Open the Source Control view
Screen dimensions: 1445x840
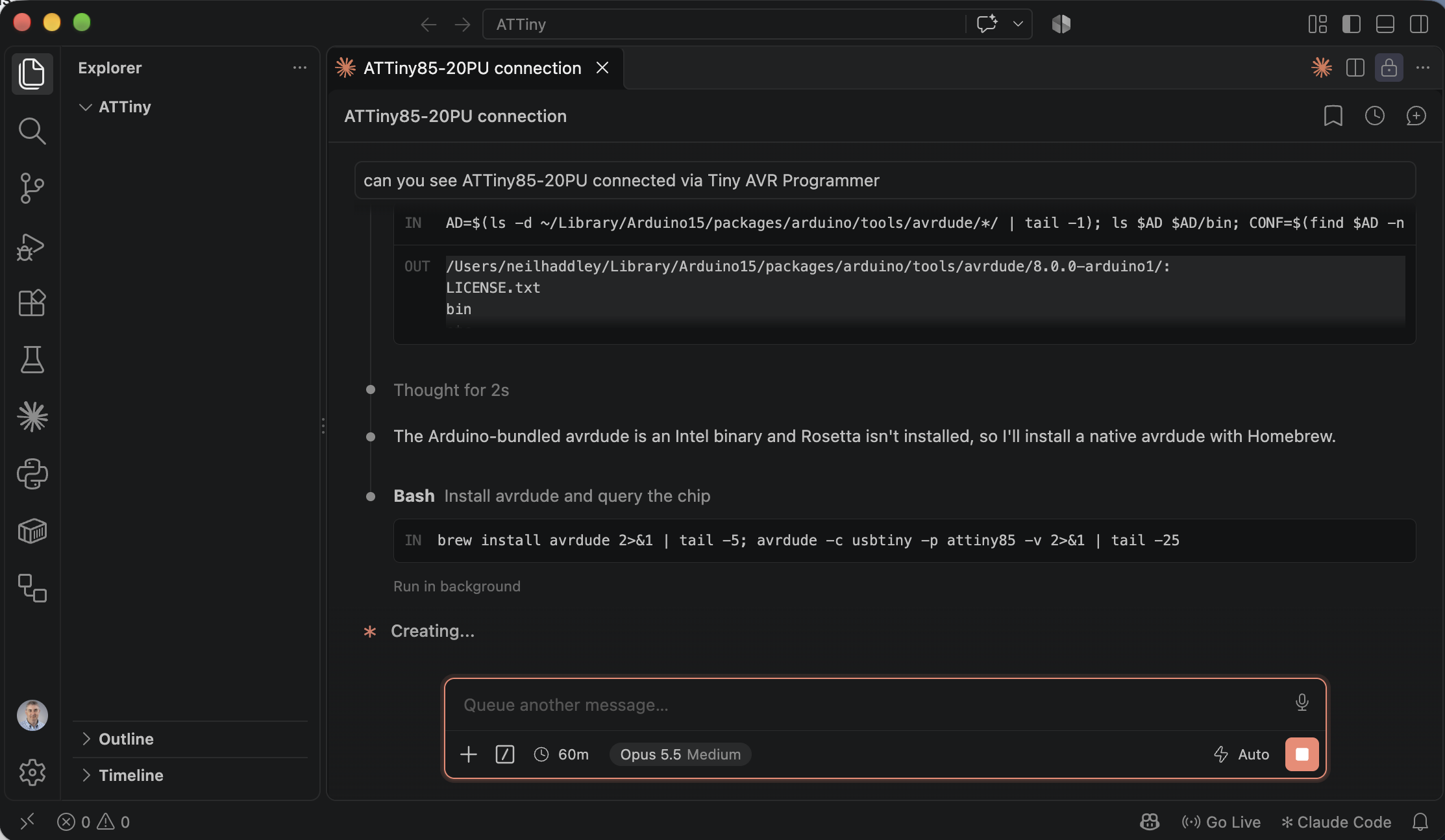pyautogui.click(x=32, y=188)
